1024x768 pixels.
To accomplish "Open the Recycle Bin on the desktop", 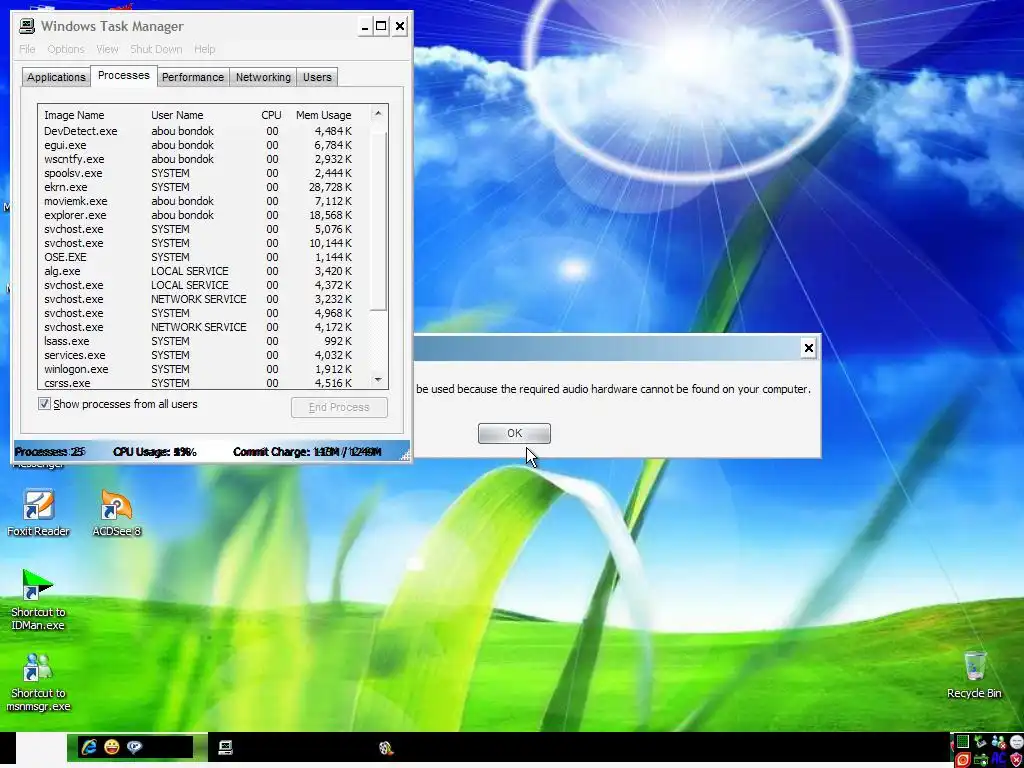I will point(974,674).
